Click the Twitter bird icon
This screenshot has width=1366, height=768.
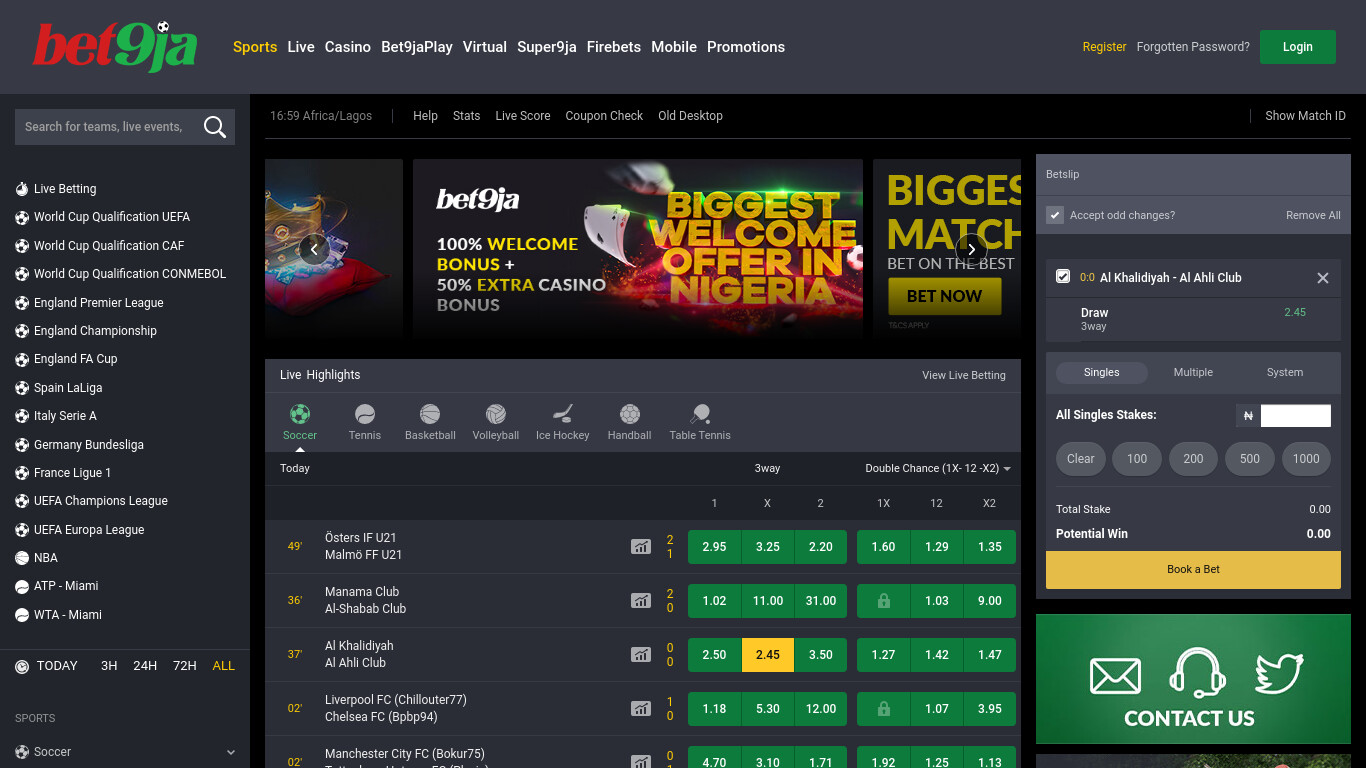click(x=1279, y=673)
